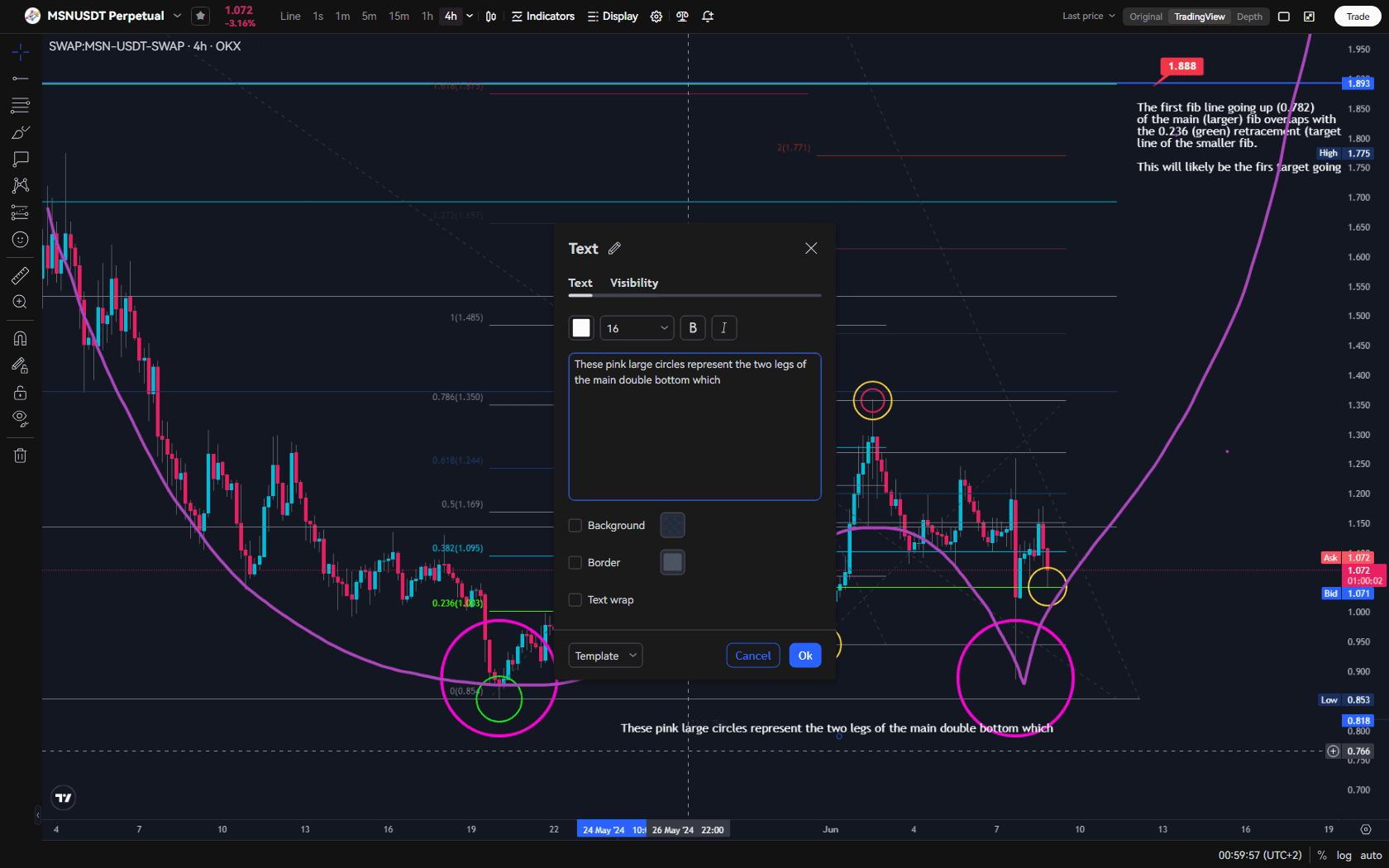This screenshot has height=868, width=1389.
Task: Toggle auto scale mode
Action: tap(1371, 856)
